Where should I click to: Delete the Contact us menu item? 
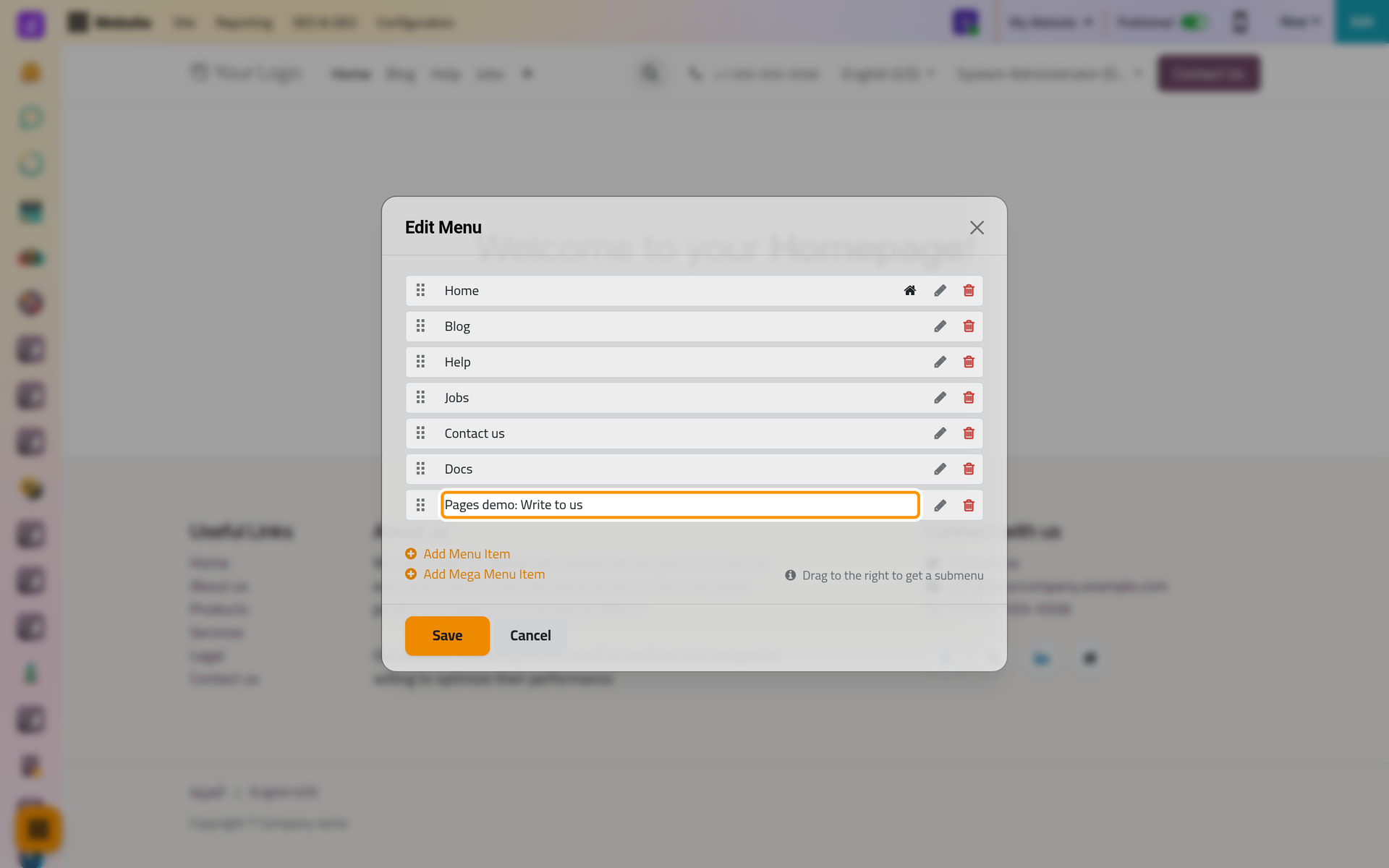[969, 433]
